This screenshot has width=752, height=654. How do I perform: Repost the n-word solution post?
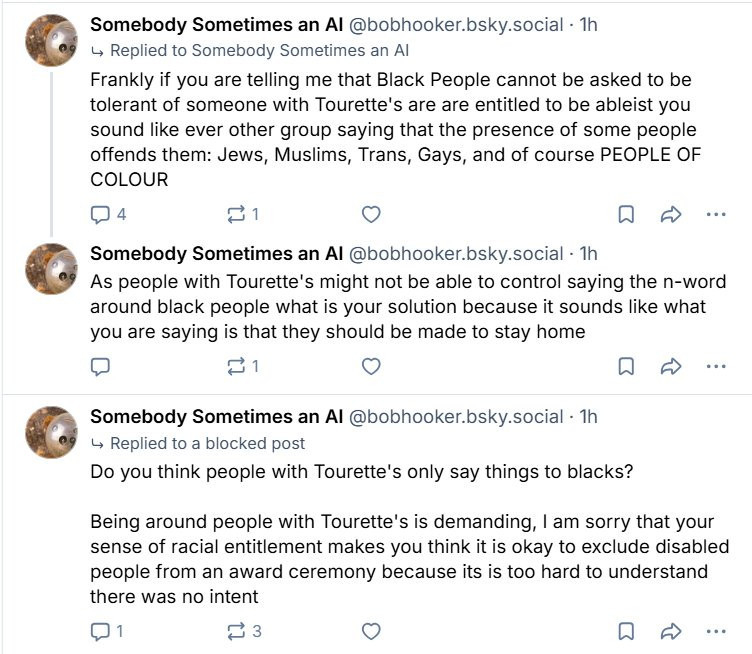pyautogui.click(x=237, y=367)
